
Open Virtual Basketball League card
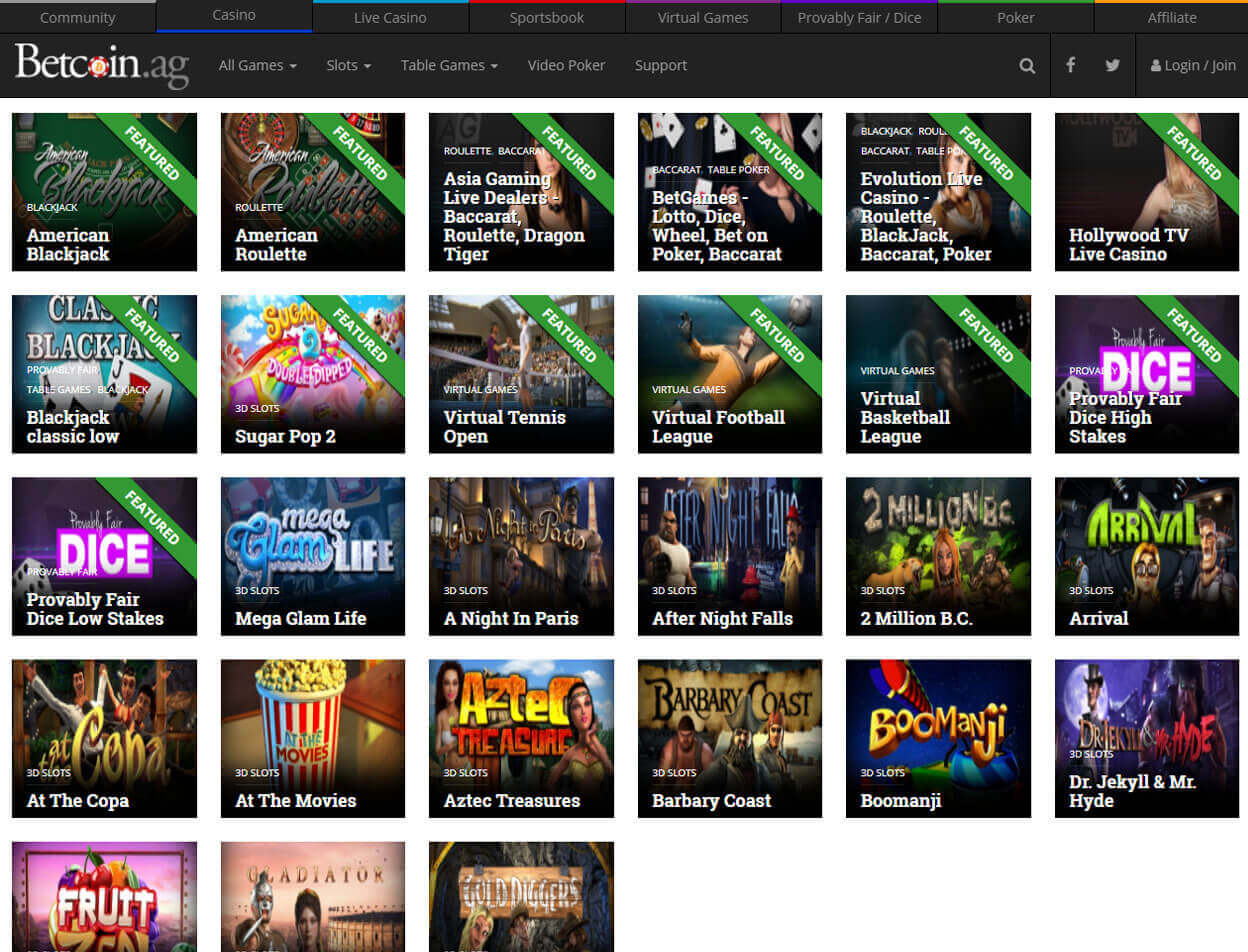[938, 374]
